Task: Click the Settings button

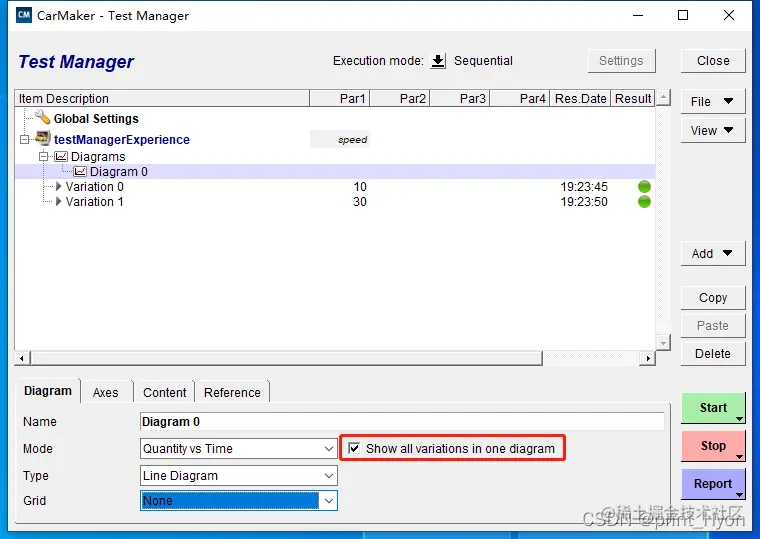Action: (x=621, y=61)
